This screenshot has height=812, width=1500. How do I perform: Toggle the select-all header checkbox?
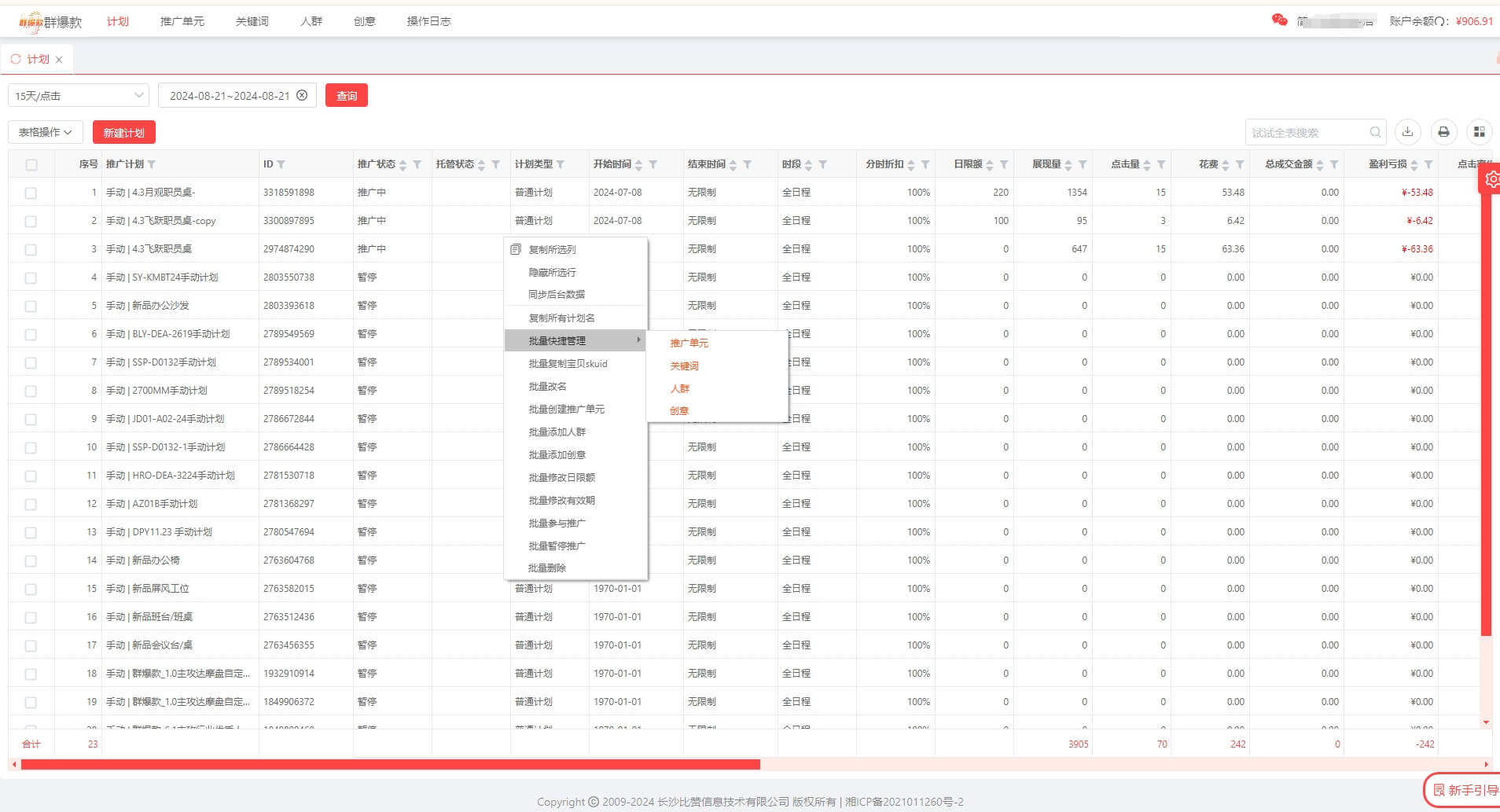[x=31, y=165]
